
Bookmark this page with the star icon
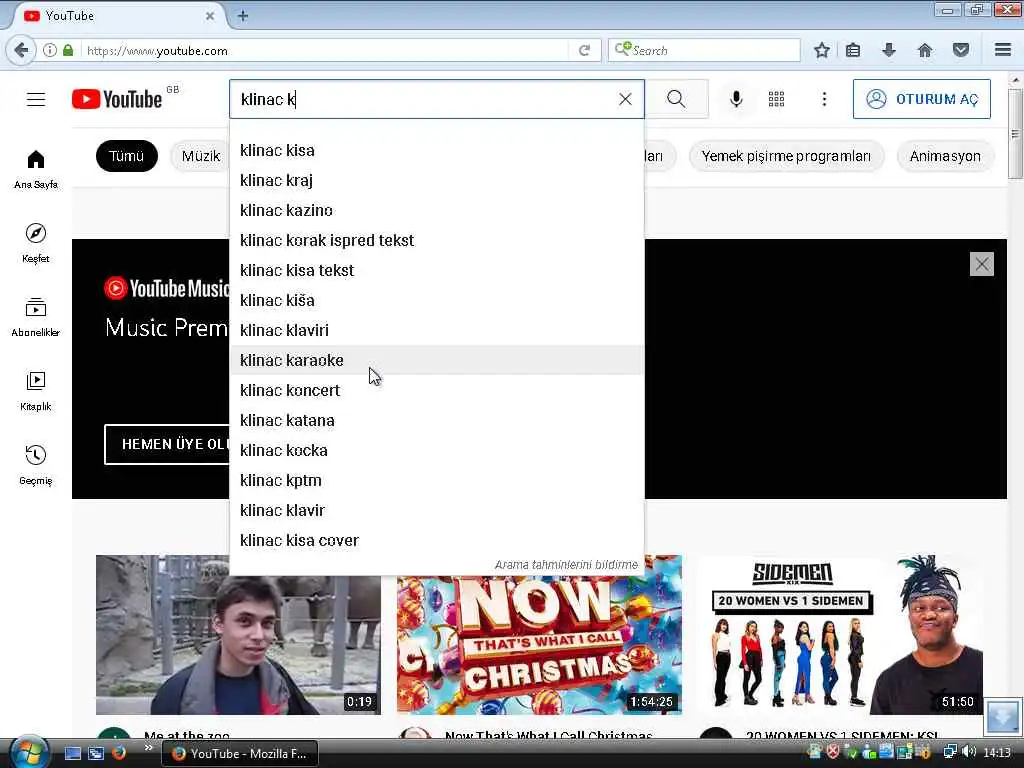[822, 50]
